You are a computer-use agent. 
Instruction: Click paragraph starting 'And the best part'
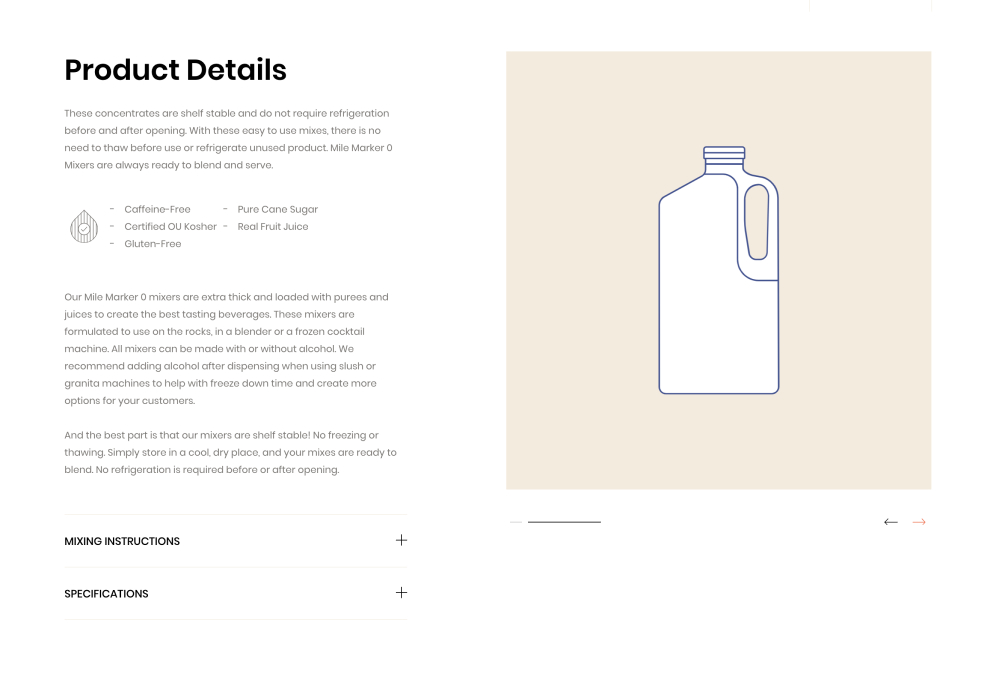coord(231,452)
